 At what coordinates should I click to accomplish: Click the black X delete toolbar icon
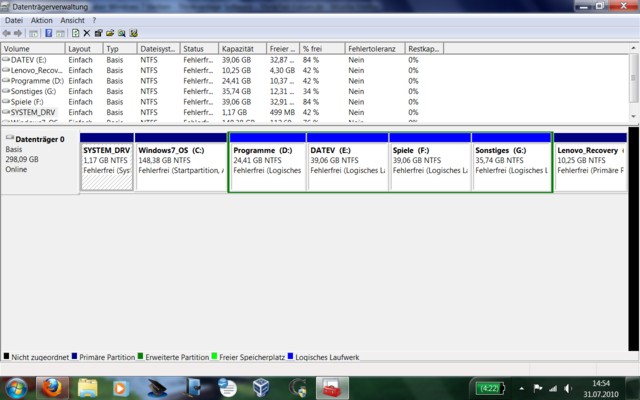(x=87, y=33)
